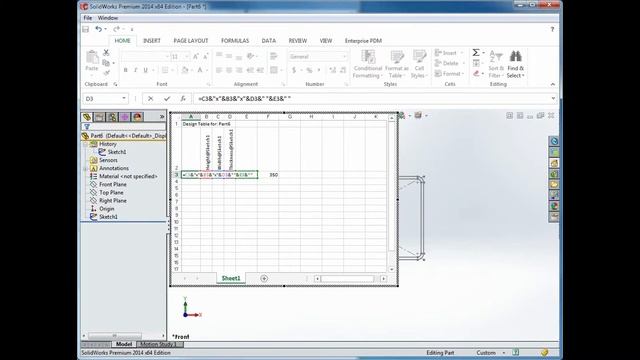Open the File menu
The height and width of the screenshot is (360, 640).
88,18
